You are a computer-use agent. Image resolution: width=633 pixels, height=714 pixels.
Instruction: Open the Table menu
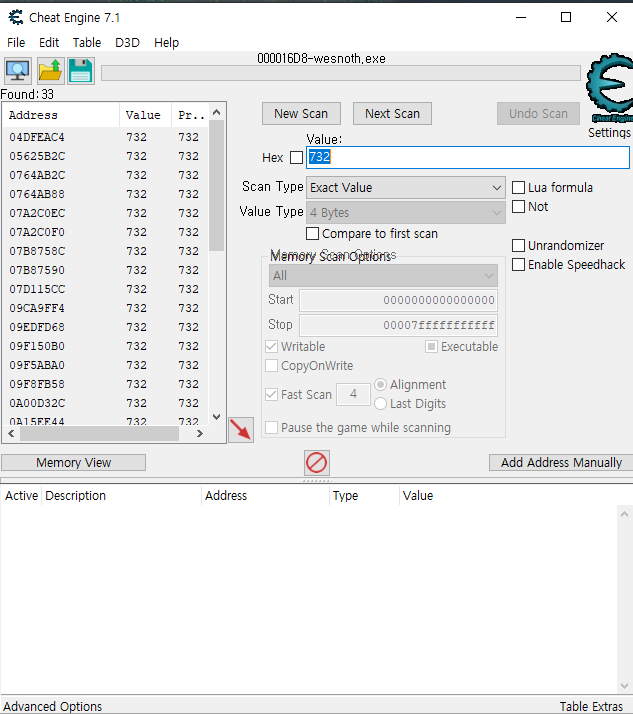(87, 43)
